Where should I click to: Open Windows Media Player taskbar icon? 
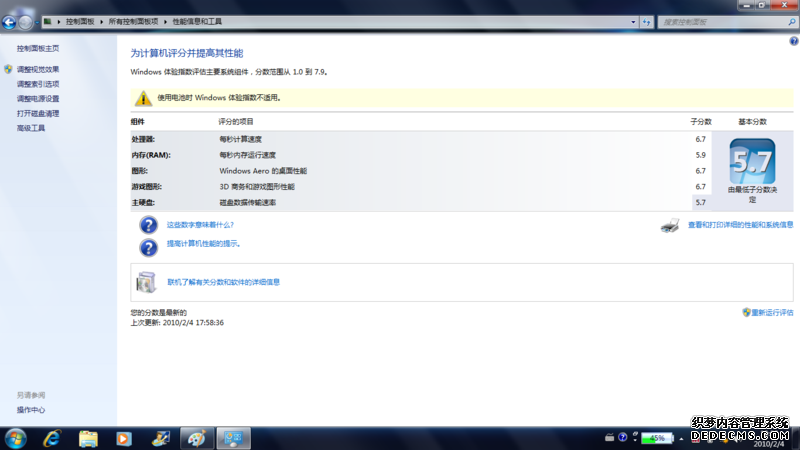[124, 438]
